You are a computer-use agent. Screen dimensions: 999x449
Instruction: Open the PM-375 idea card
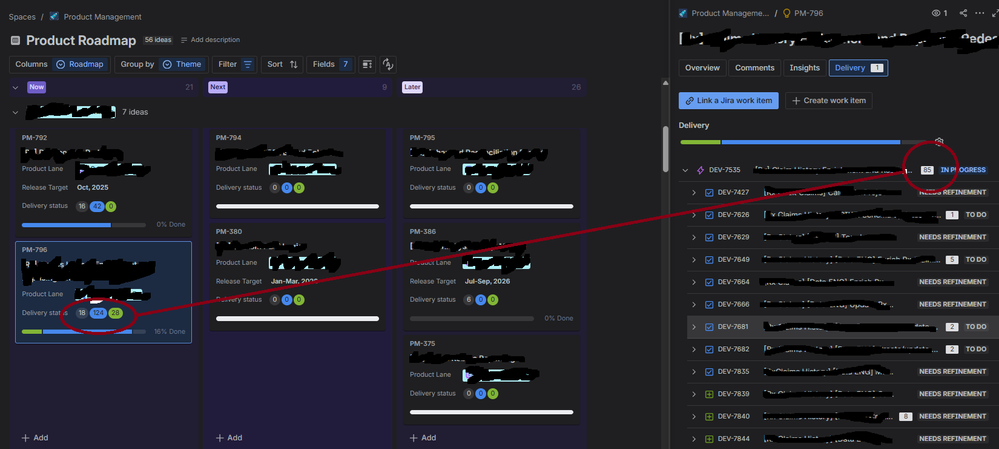click(491, 380)
